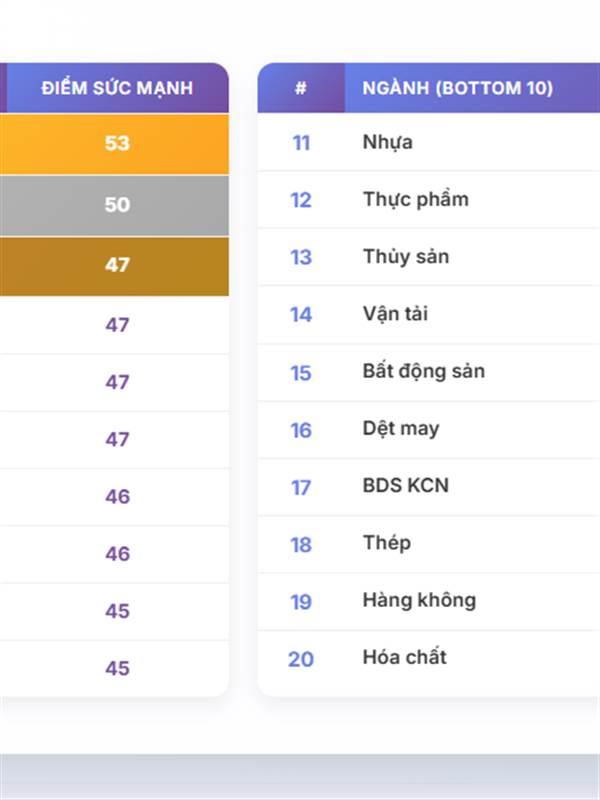This screenshot has width=600, height=800.
Task: Click the Hàng không industry name
Action: pos(419,601)
